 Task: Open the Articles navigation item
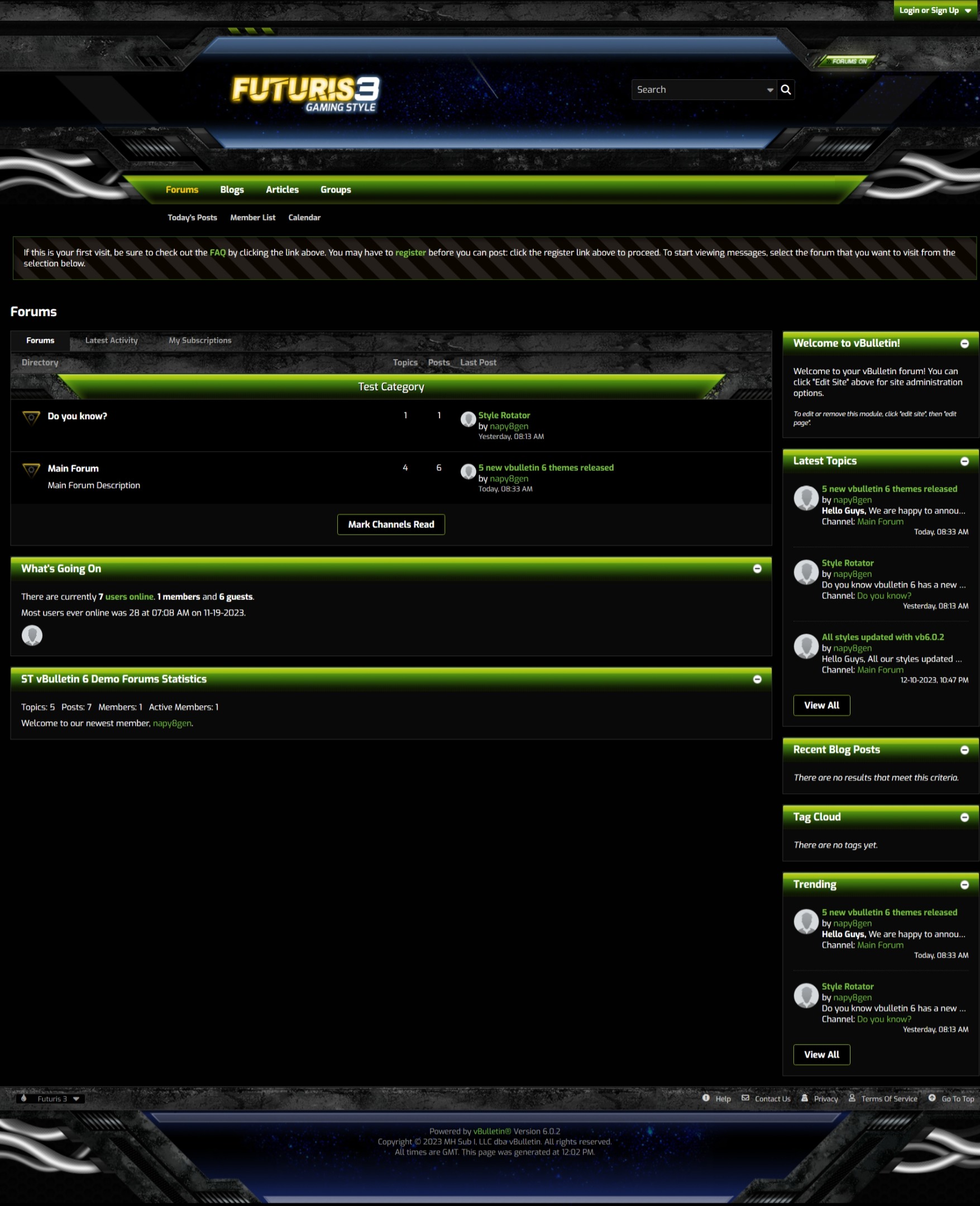[x=282, y=190]
